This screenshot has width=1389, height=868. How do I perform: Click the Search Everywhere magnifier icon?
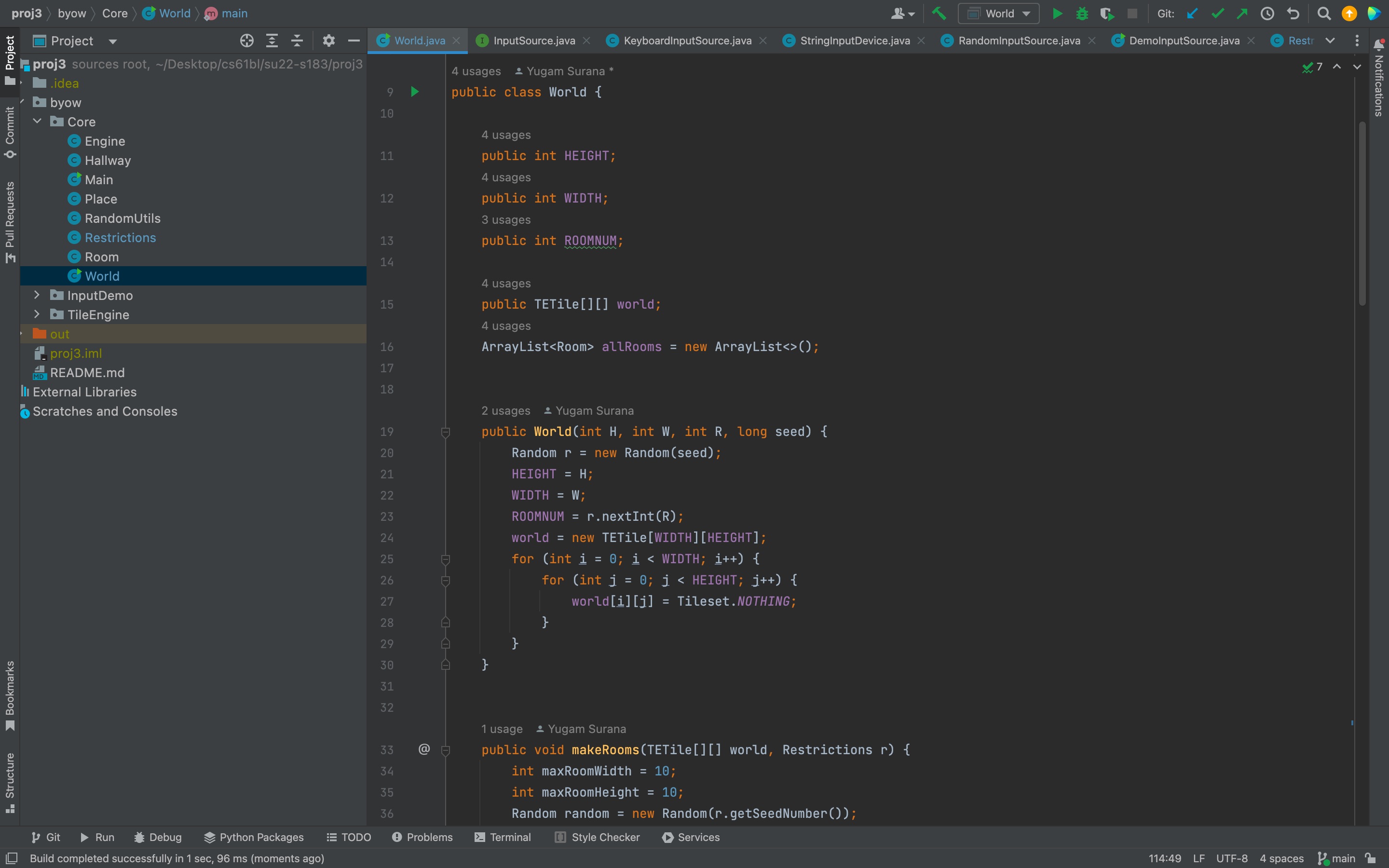pos(1323,13)
